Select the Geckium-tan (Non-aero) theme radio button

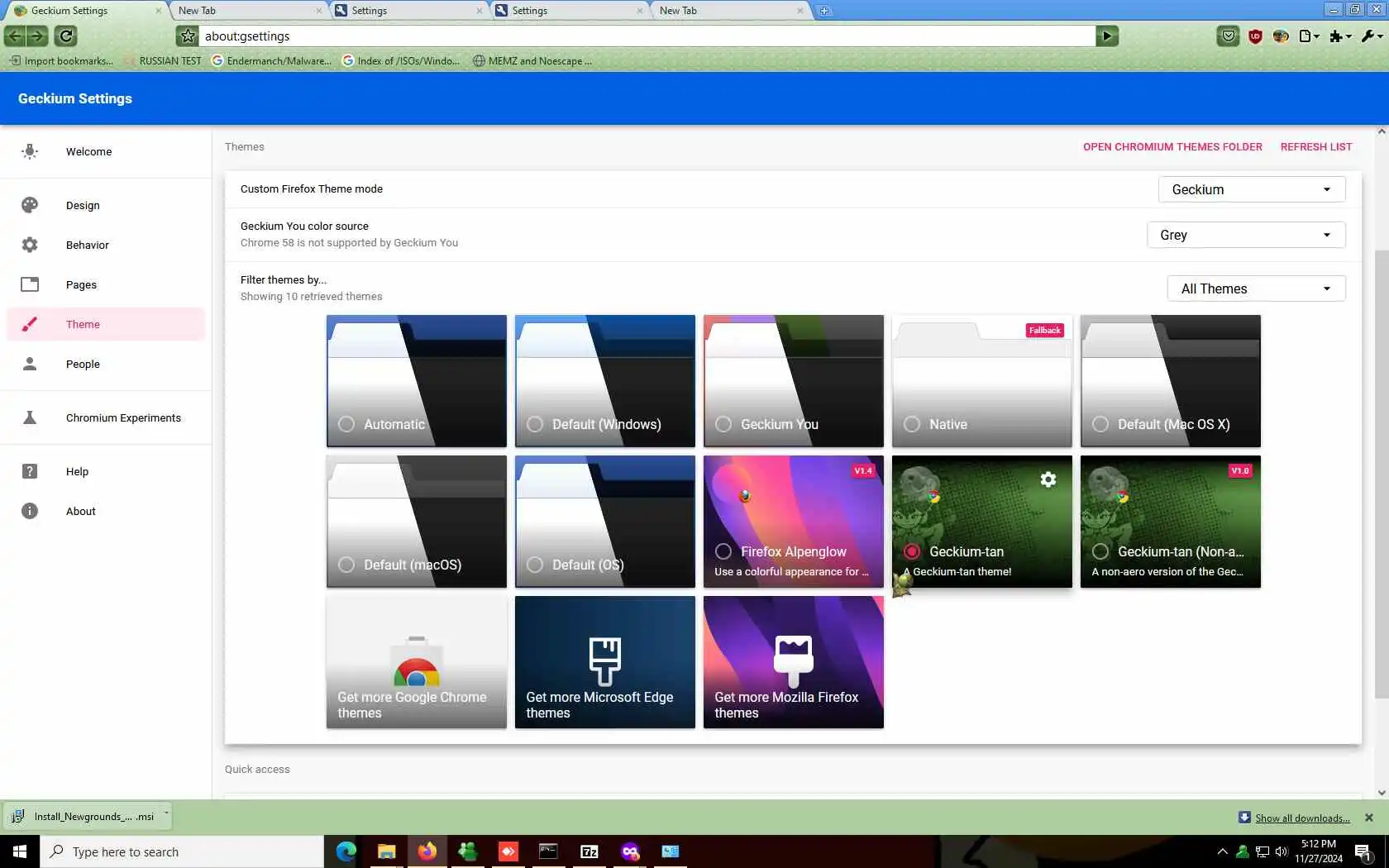pyautogui.click(x=1100, y=551)
